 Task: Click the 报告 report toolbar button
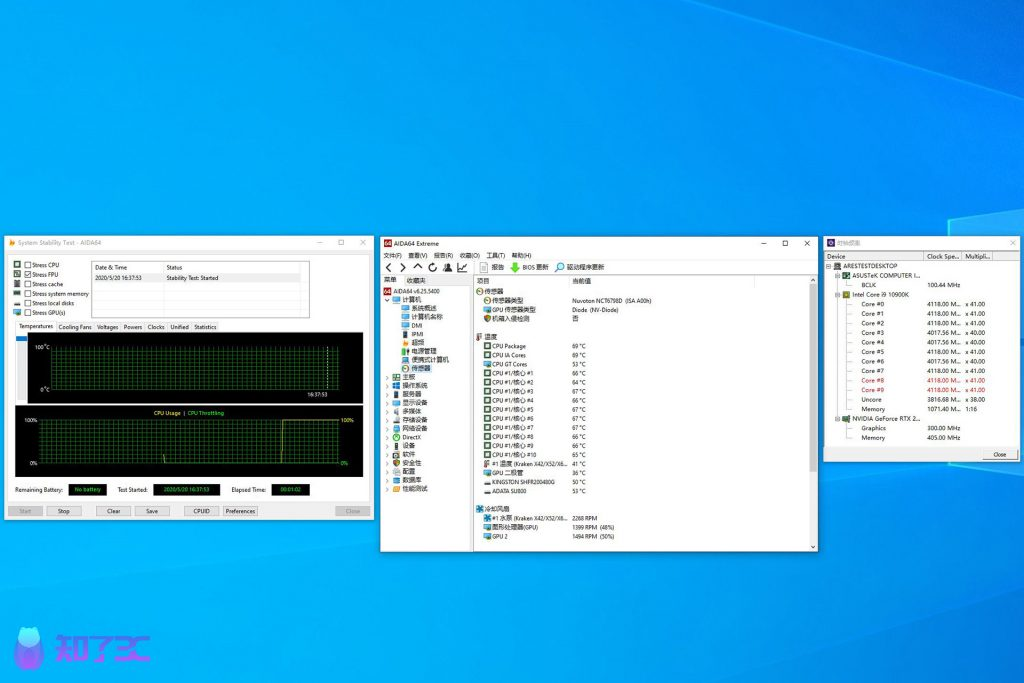[492, 267]
